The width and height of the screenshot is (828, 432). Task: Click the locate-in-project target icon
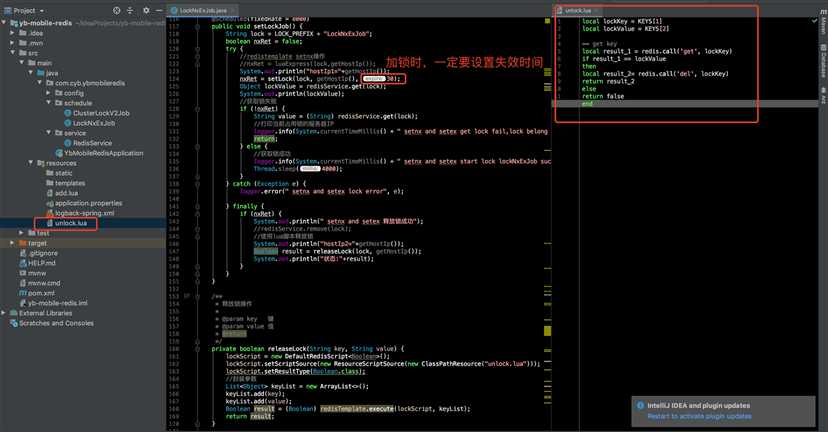[117, 10]
